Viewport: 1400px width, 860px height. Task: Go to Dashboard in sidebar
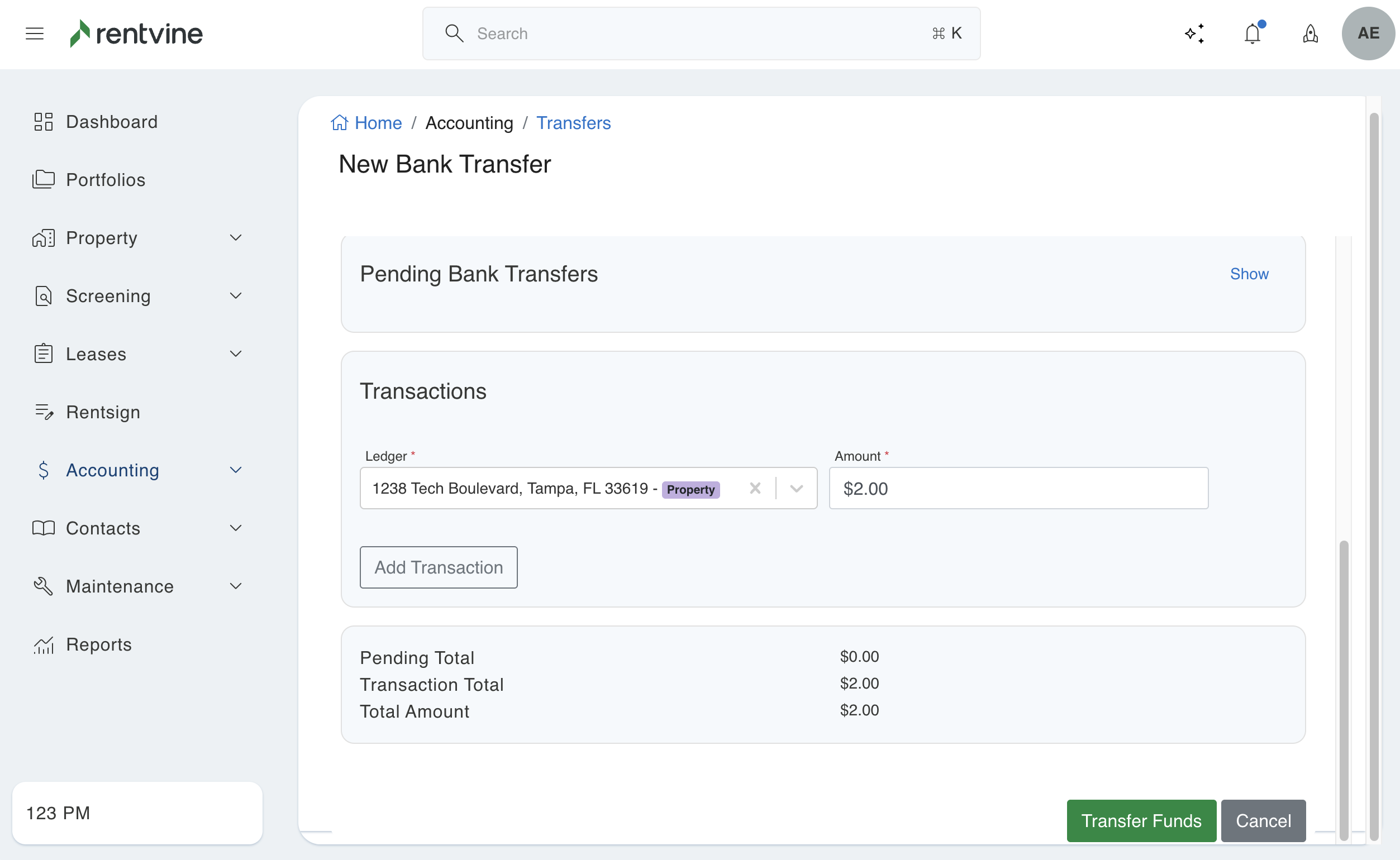(x=112, y=122)
